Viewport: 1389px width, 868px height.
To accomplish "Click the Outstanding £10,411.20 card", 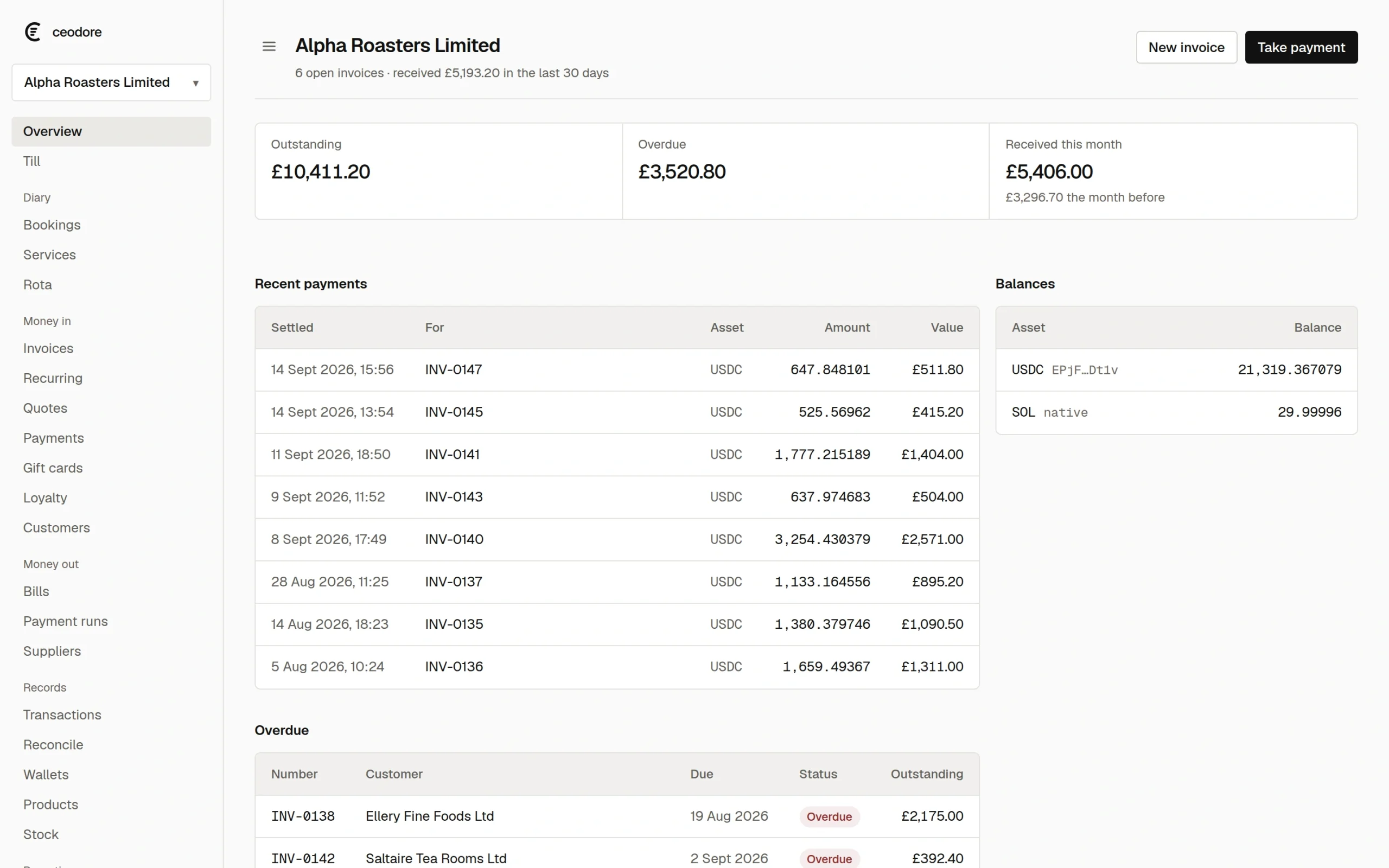I will point(438,171).
